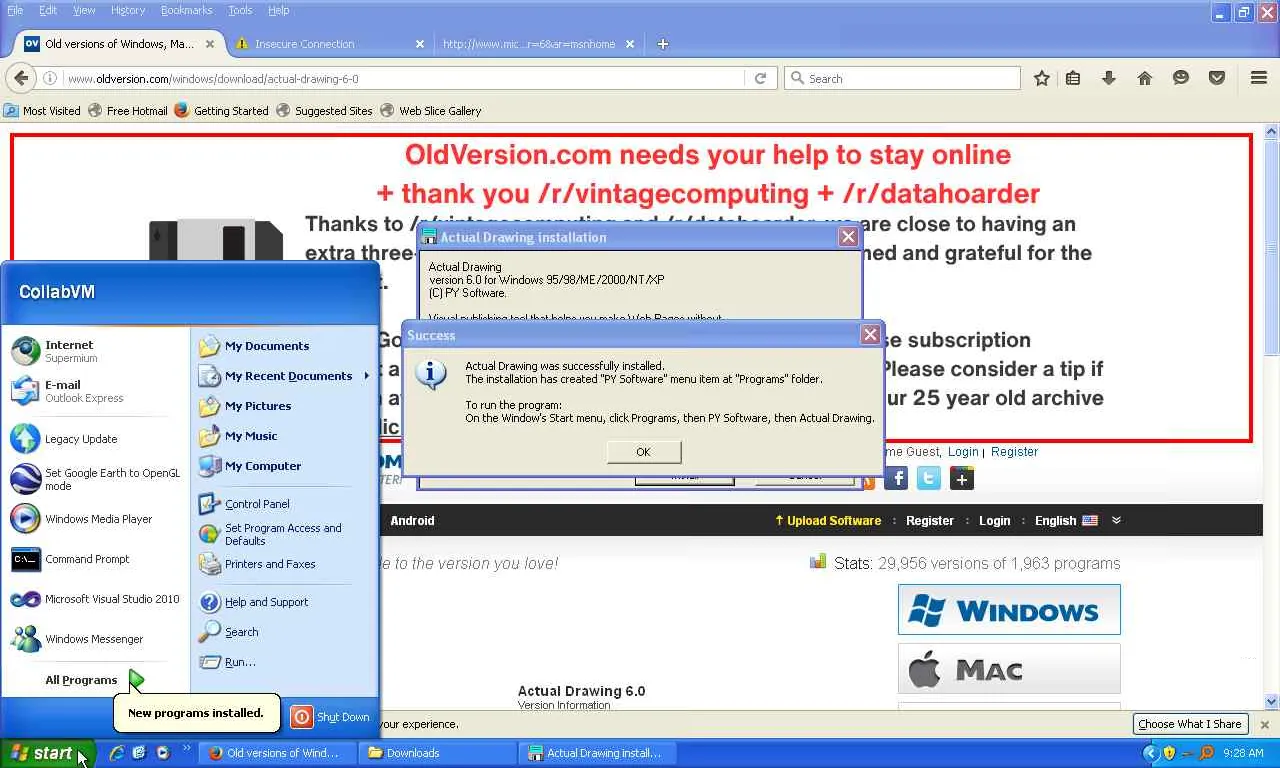Launch Microsoft Visual Studio 2010
Image resolution: width=1280 pixels, height=768 pixels.
pyautogui.click(x=95, y=599)
